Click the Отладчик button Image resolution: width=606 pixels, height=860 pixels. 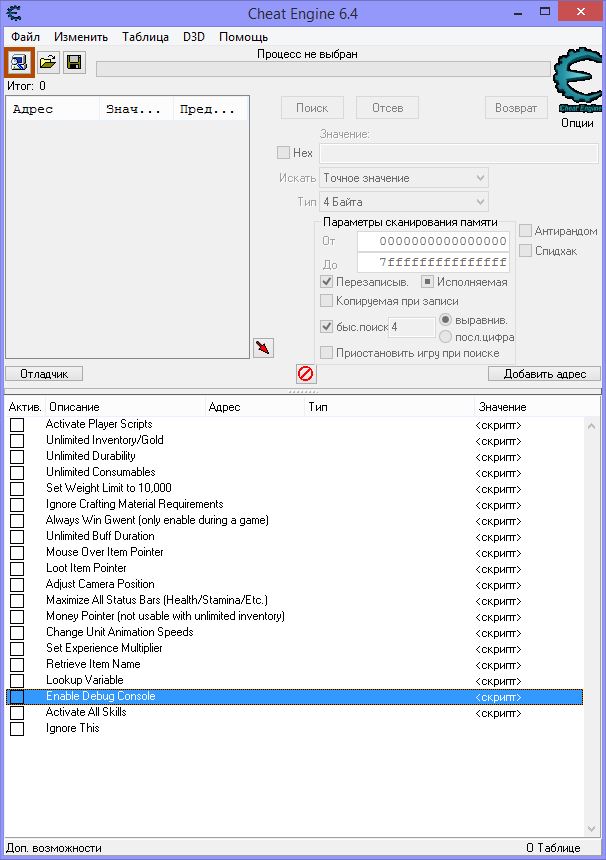pyautogui.click(x=44, y=374)
